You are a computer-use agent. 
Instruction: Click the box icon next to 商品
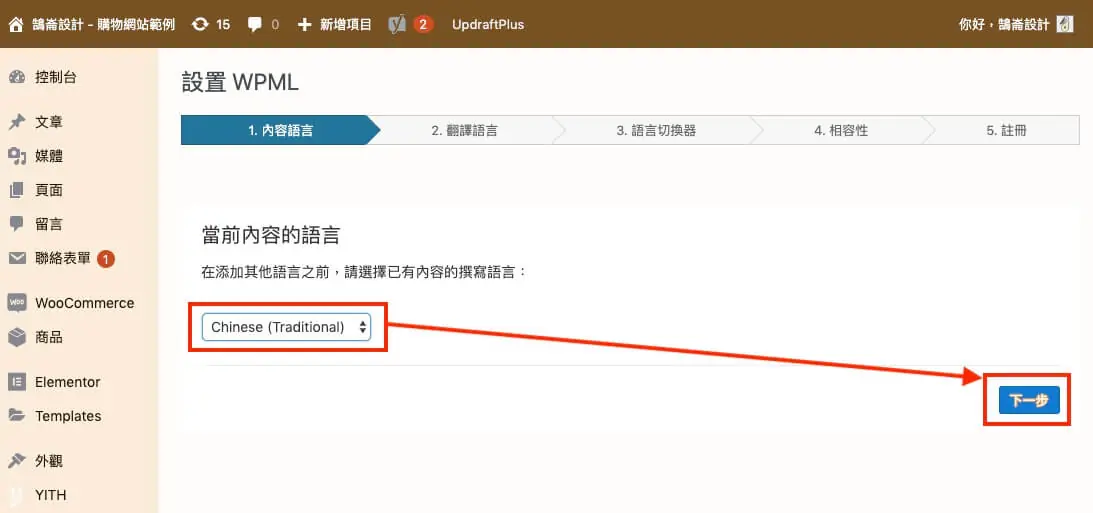pos(17,337)
